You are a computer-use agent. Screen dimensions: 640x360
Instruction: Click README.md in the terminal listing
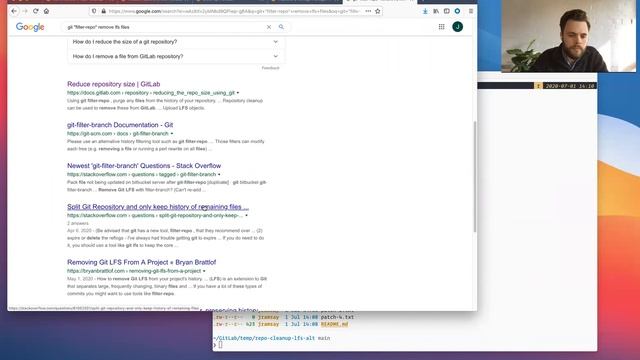(x=334, y=324)
